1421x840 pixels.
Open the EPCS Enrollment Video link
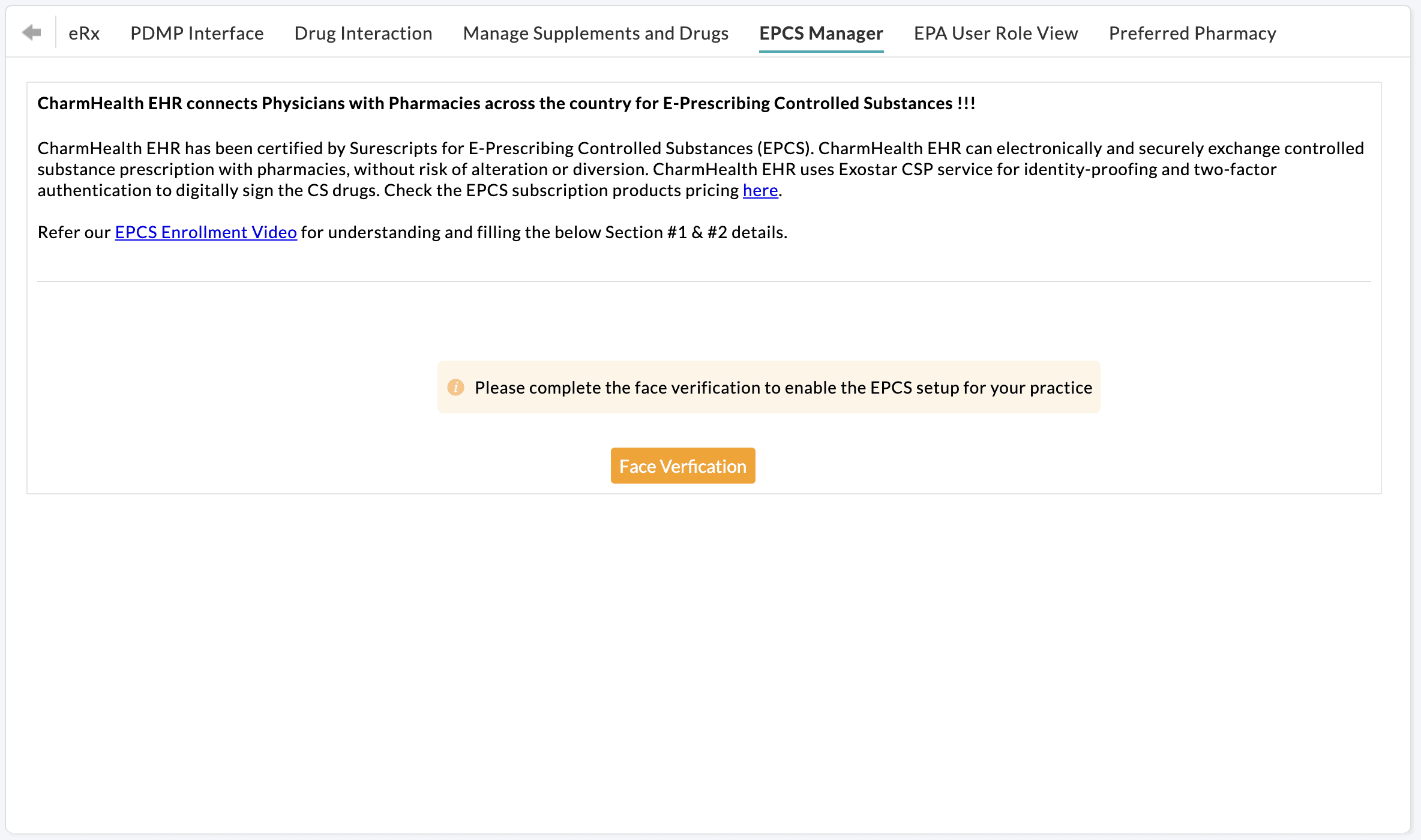click(x=206, y=233)
